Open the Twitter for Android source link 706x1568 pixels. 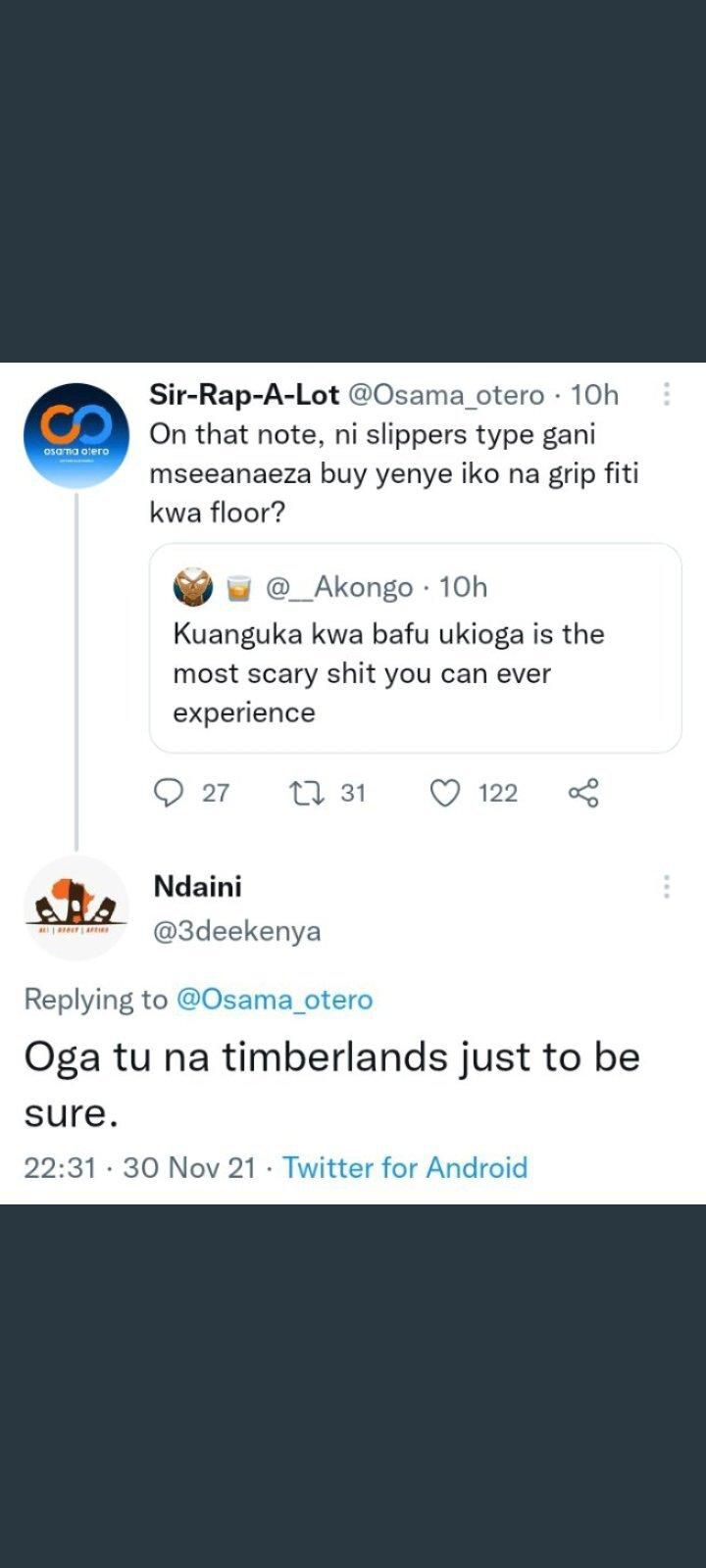(405, 1167)
